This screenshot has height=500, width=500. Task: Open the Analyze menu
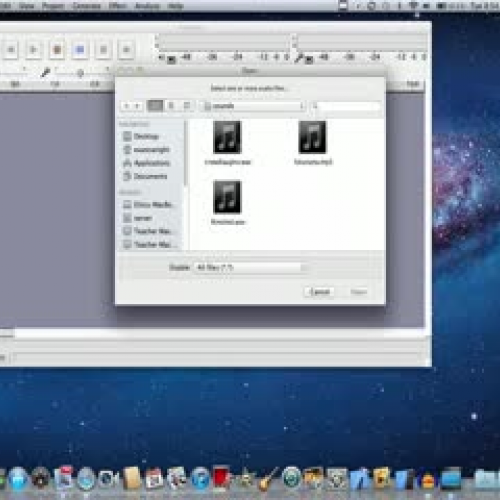147,6
